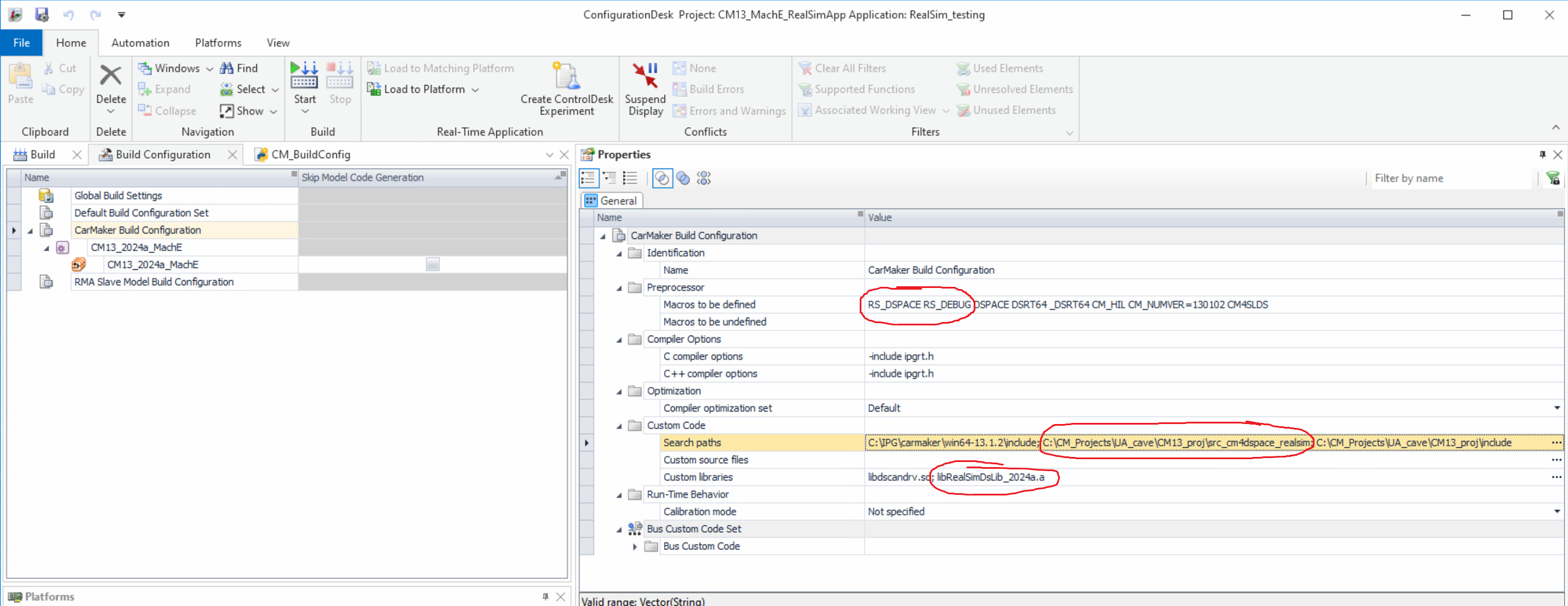Open the Load to Platform dropdown arrow
Image resolution: width=1568 pixels, height=606 pixels.
[x=475, y=90]
